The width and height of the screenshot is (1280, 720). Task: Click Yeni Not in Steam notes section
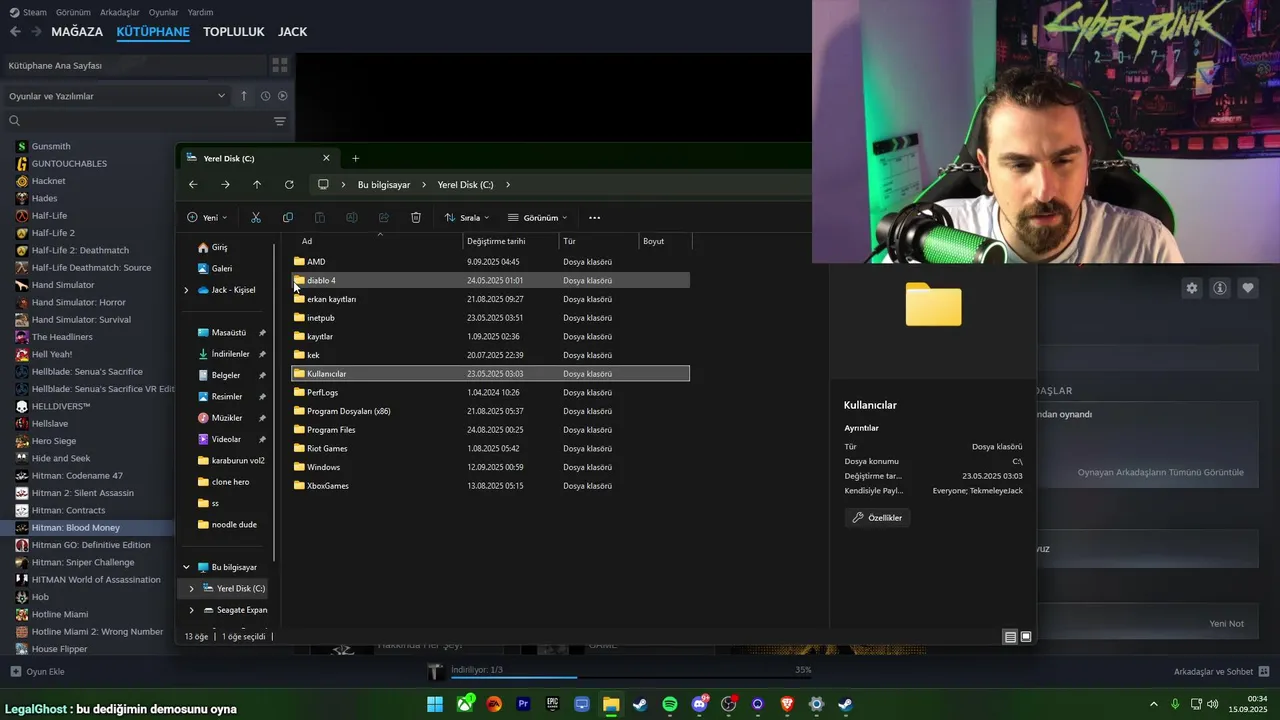coord(1226,624)
